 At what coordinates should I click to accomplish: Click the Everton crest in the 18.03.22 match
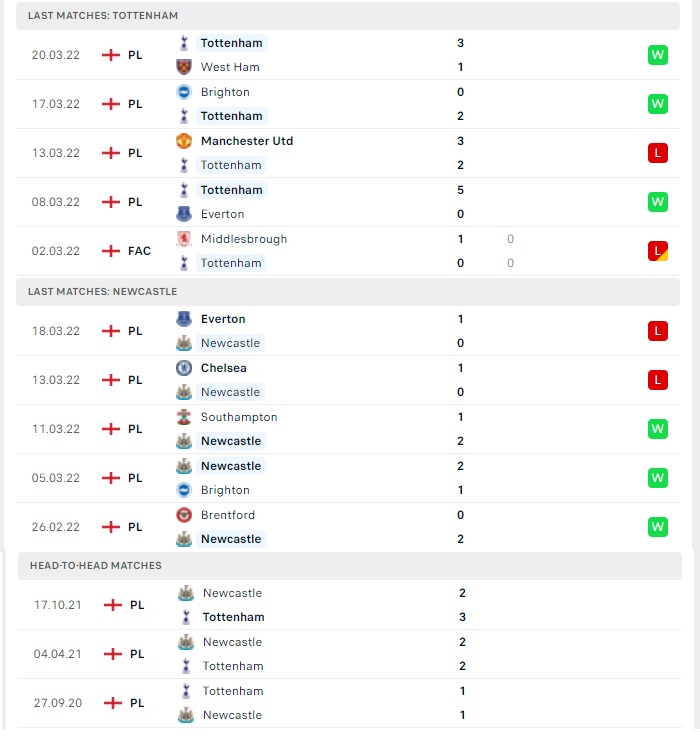tap(184, 319)
